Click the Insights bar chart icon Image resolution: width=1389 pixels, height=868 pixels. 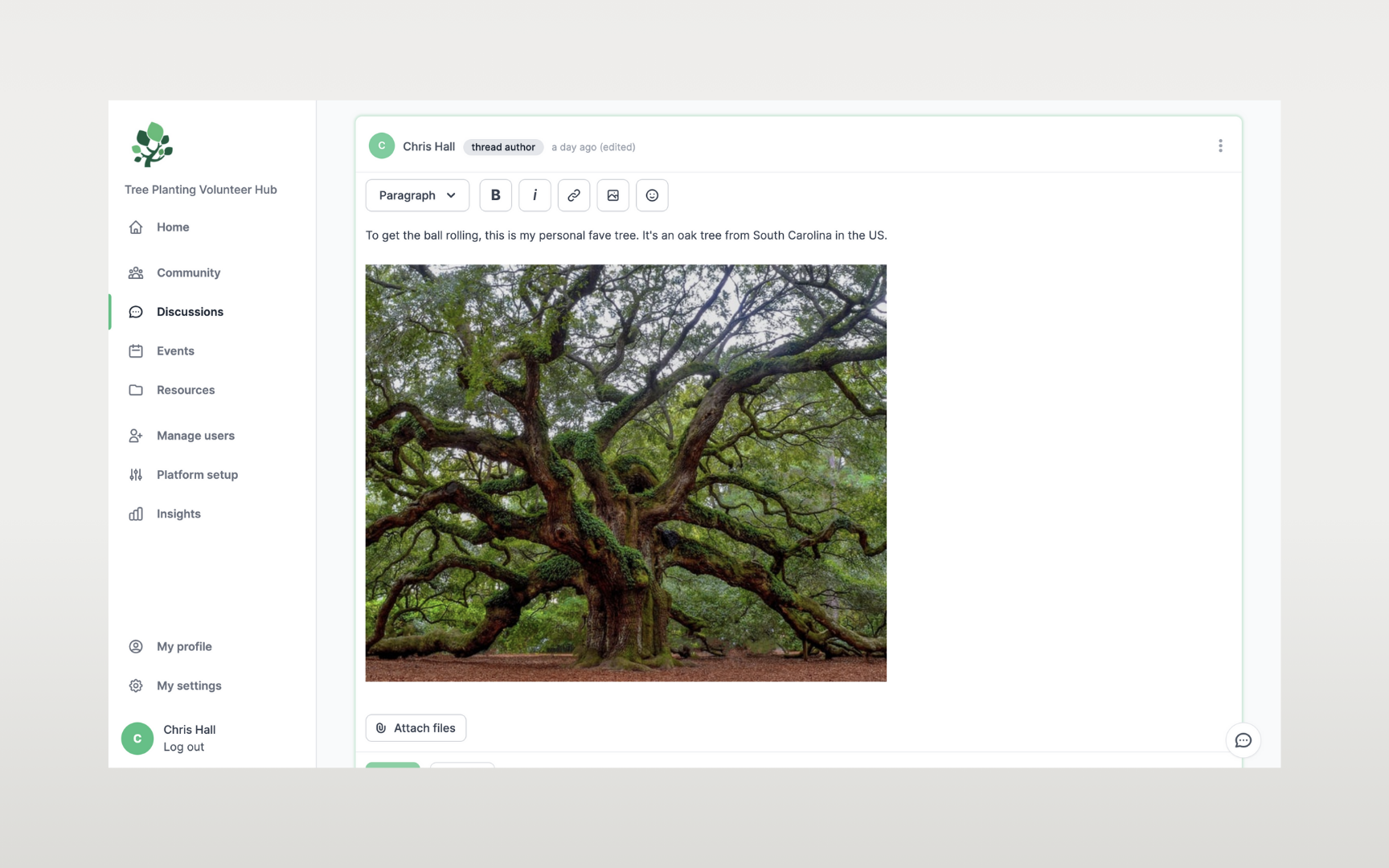pyautogui.click(x=136, y=514)
